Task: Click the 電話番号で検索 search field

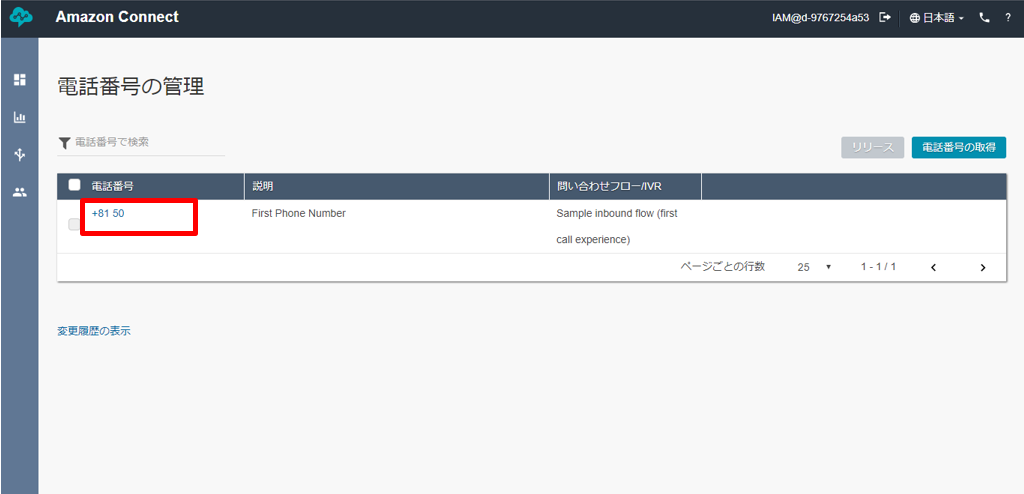Action: pyautogui.click(x=150, y=142)
